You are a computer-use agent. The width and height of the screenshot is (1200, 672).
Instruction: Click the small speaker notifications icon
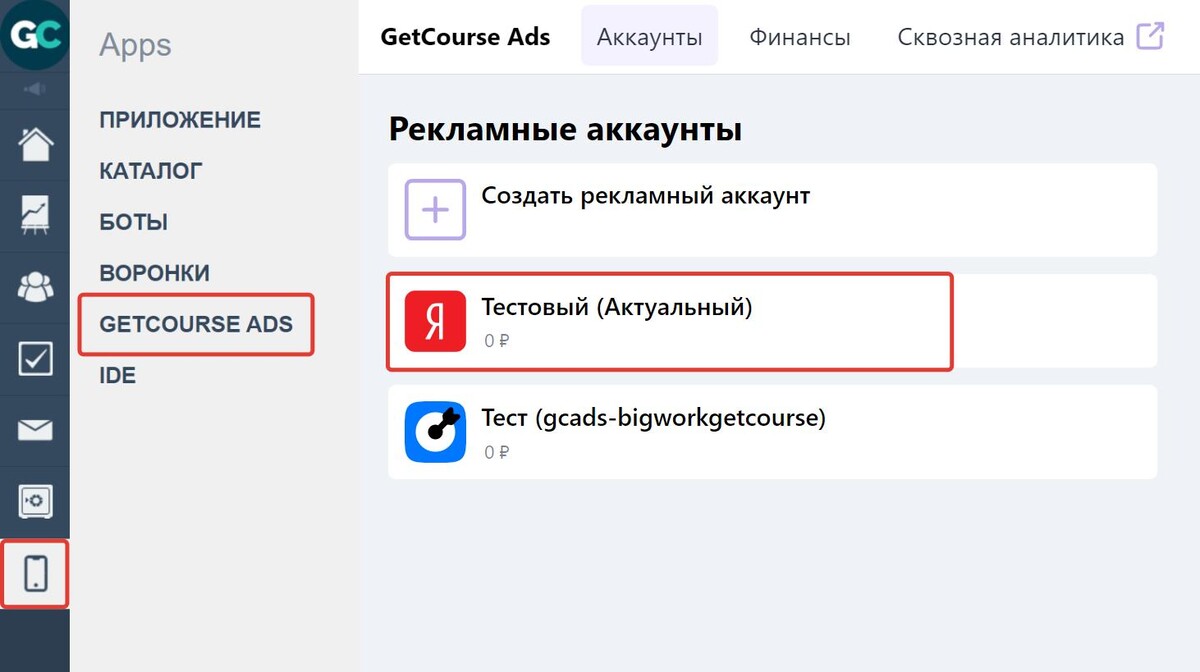[x=35, y=90]
